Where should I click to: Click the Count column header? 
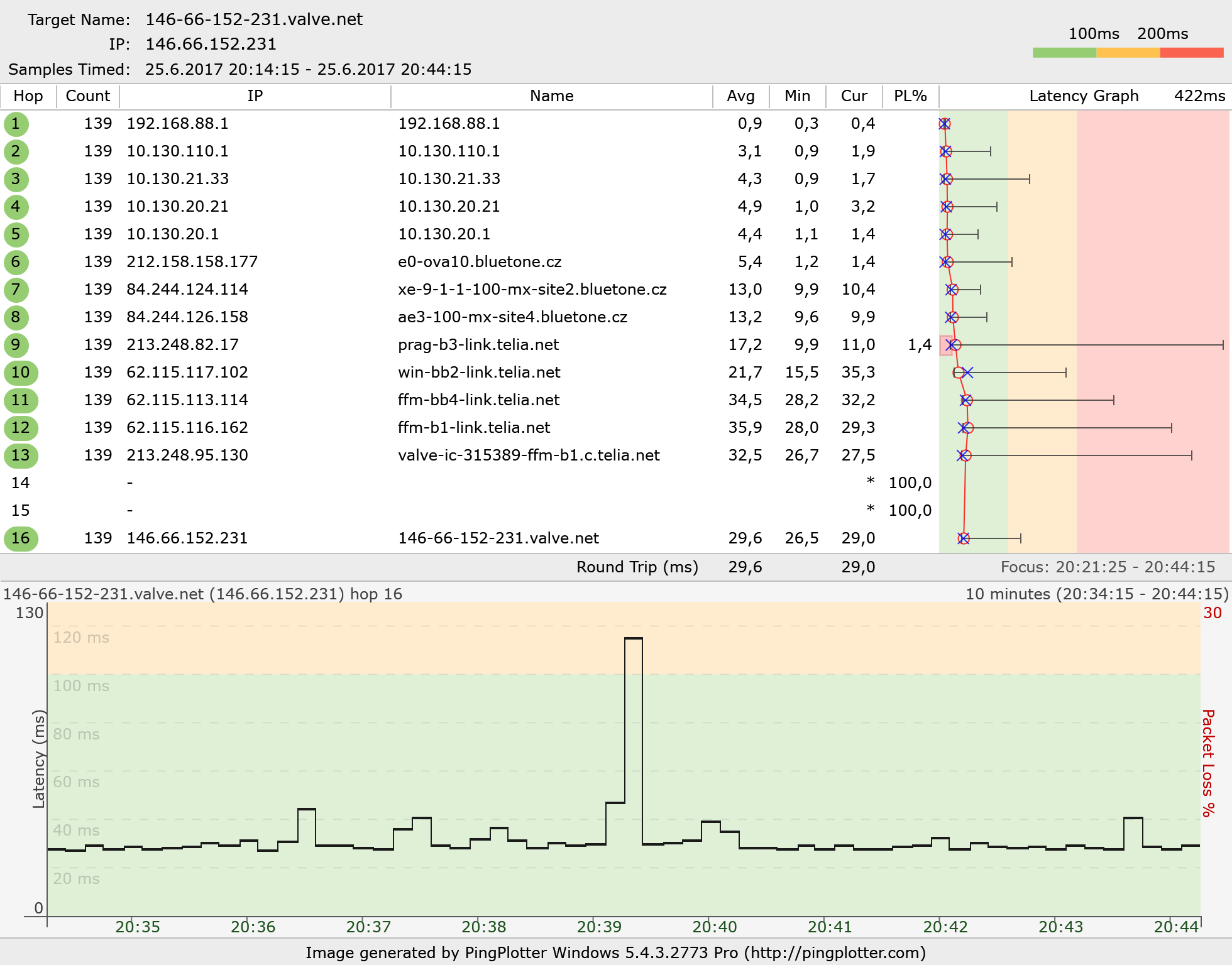click(87, 96)
